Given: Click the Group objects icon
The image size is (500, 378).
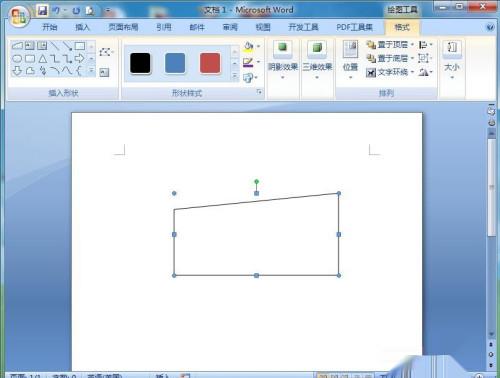Looking at the screenshot, I should (x=425, y=59).
